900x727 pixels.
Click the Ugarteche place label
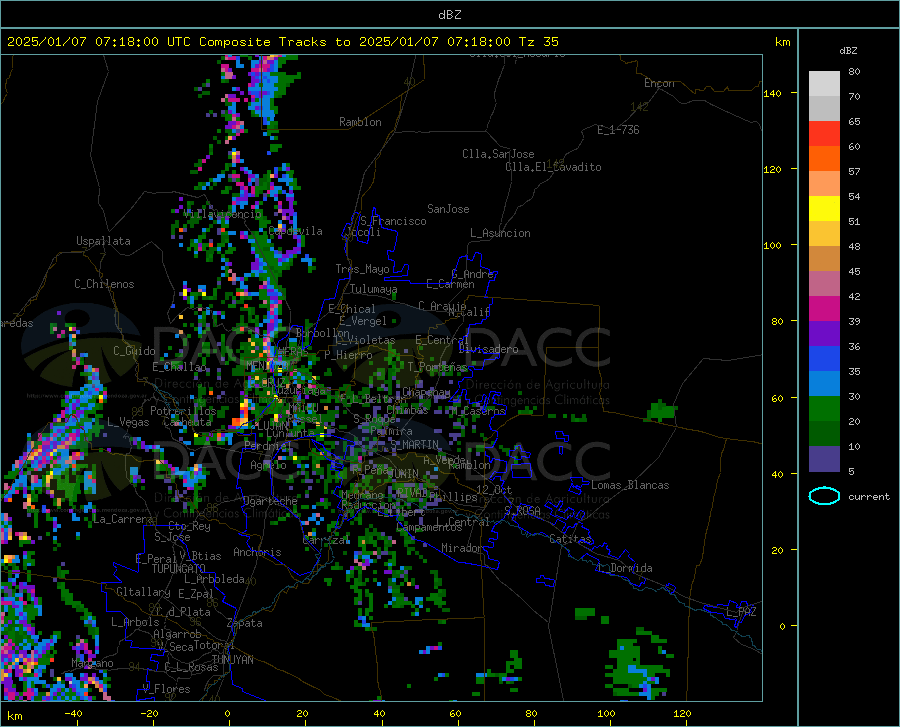[x=270, y=501]
